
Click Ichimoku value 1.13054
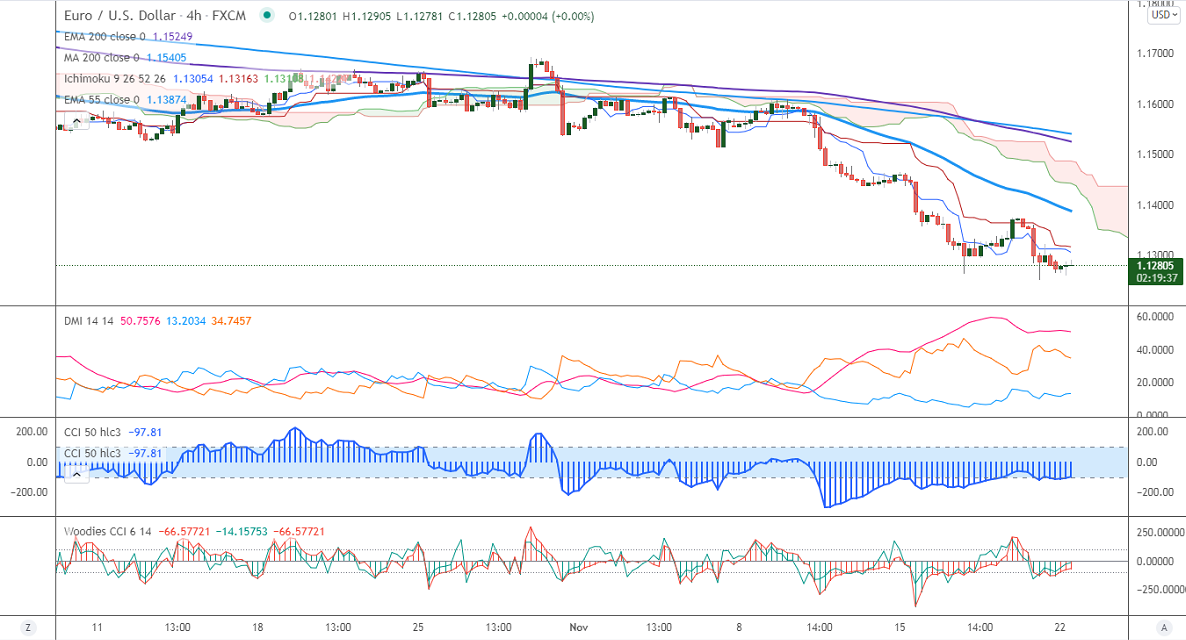193,79
